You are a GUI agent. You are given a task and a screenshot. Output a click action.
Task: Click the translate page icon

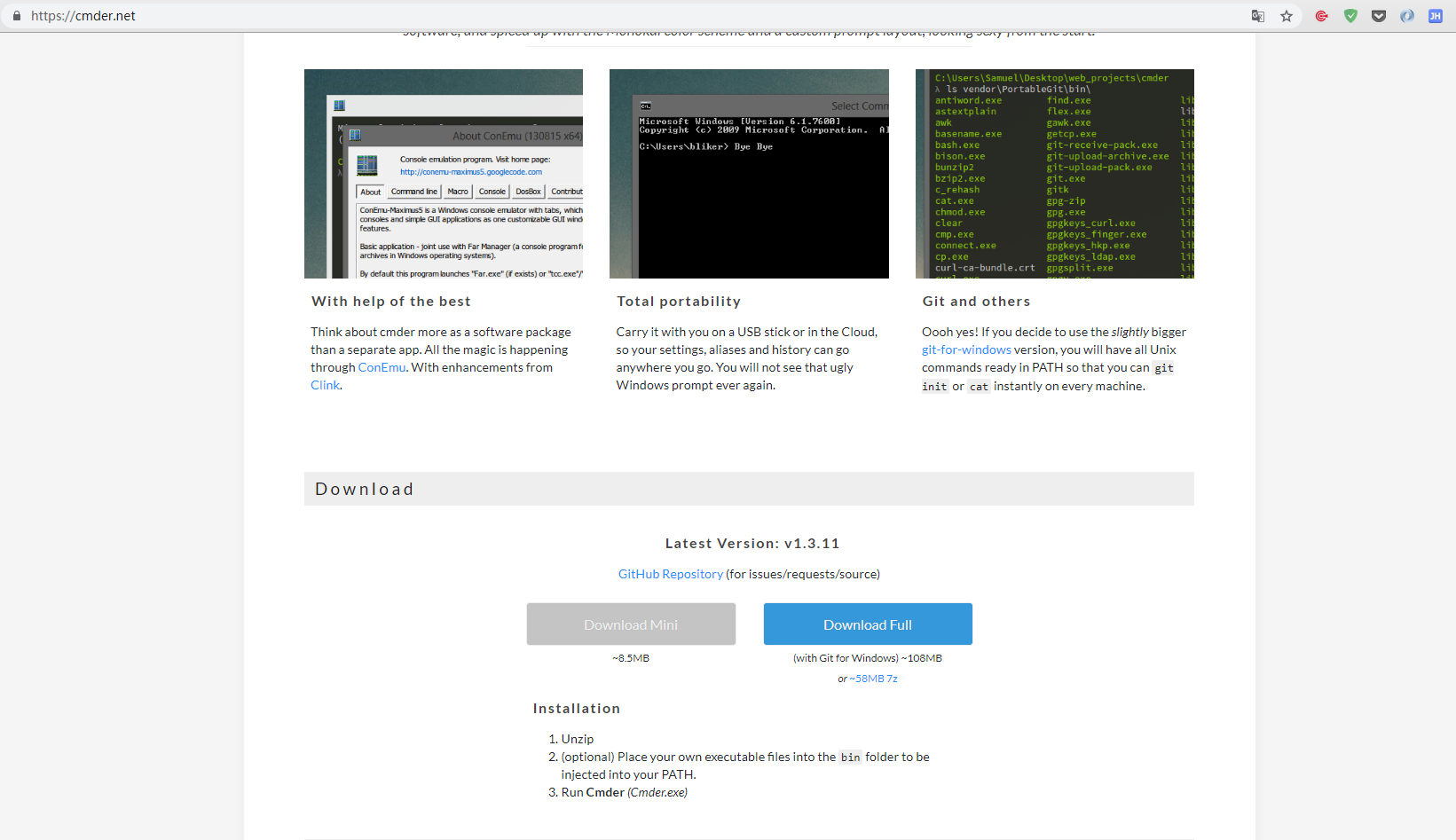tap(1258, 16)
